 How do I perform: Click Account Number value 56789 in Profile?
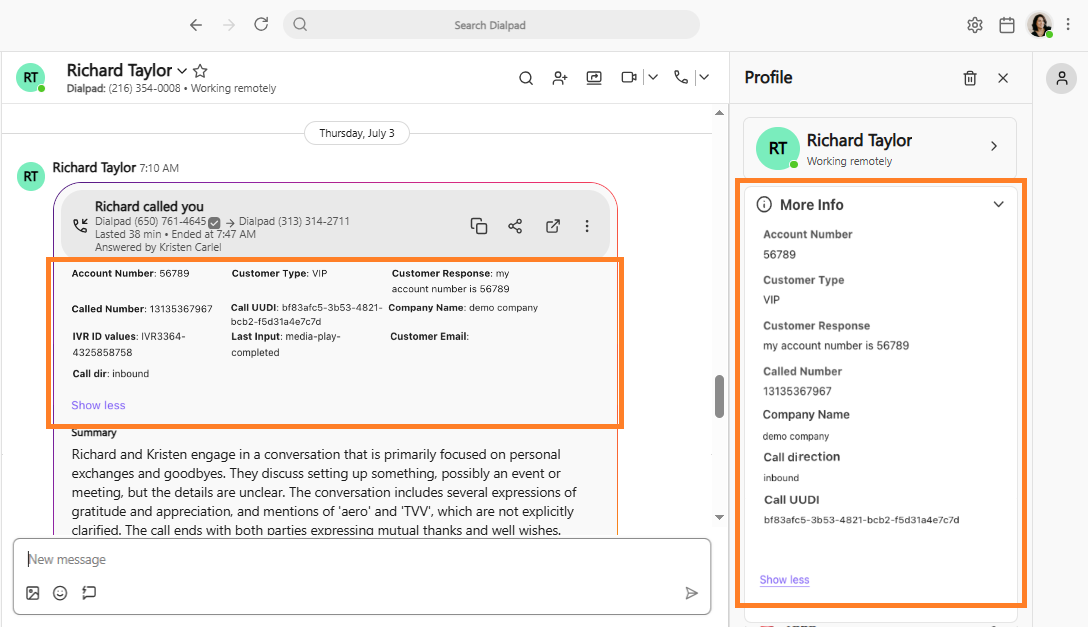[779, 255]
